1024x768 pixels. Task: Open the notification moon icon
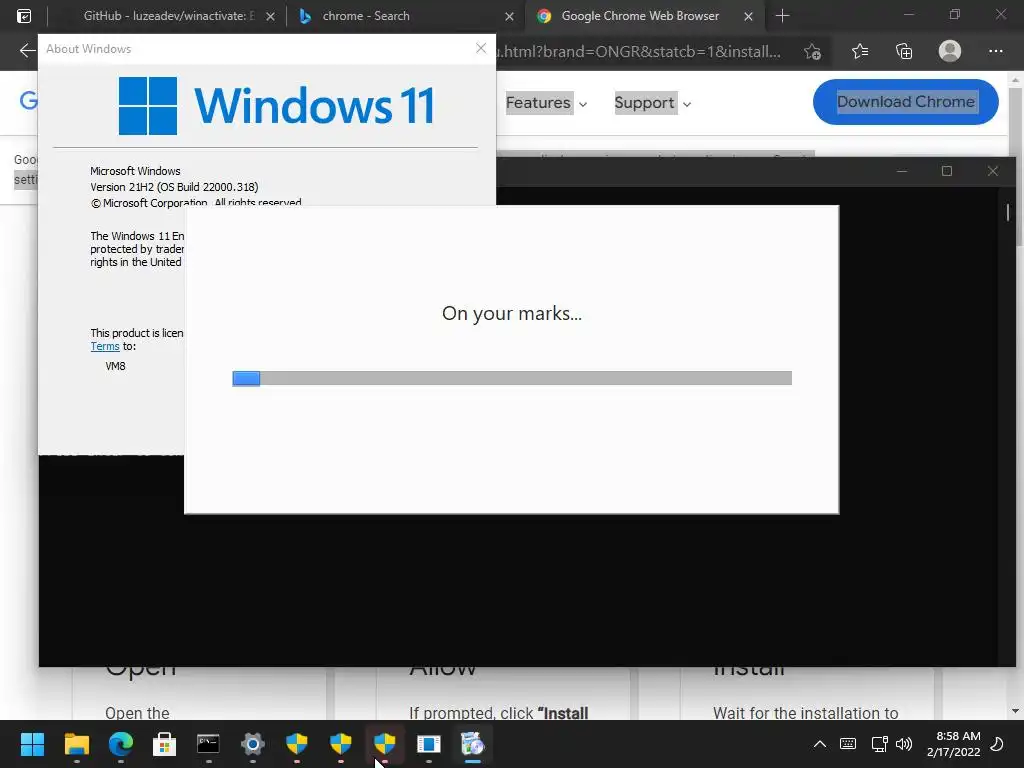pyautogui.click(x=997, y=744)
